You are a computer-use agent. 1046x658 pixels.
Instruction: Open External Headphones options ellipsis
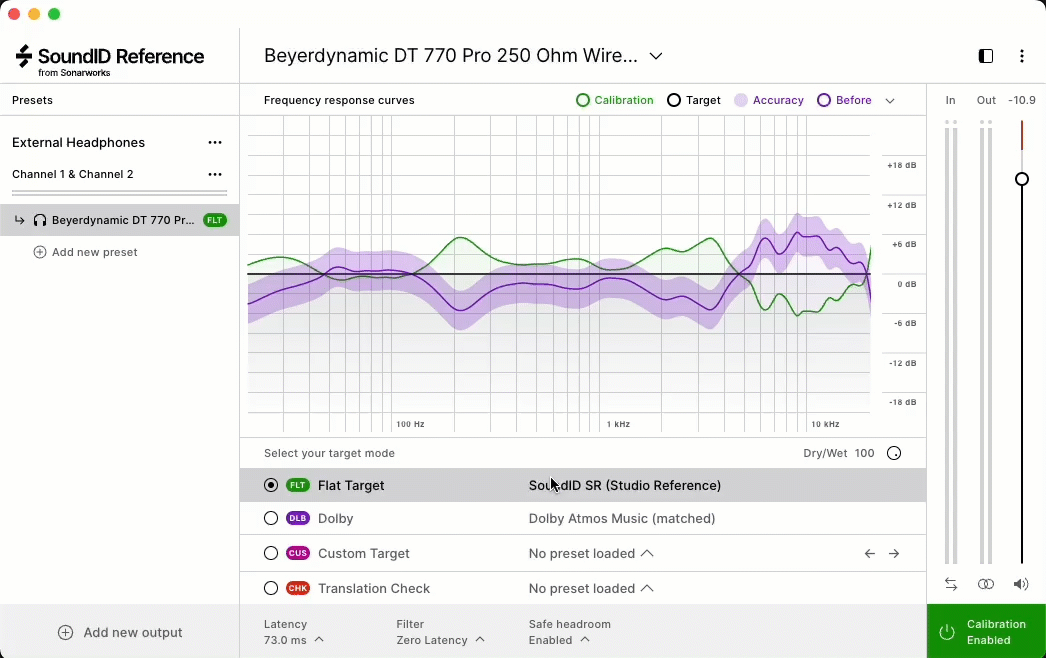215,142
